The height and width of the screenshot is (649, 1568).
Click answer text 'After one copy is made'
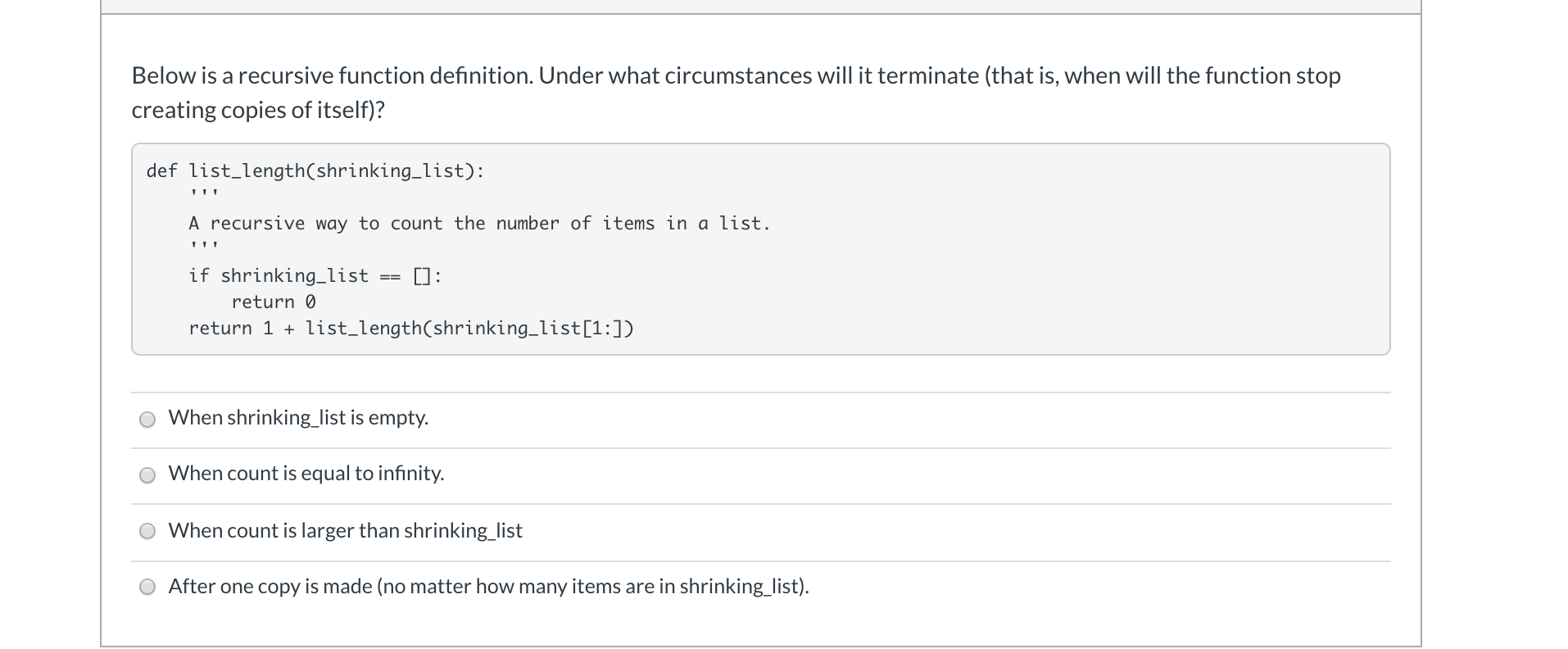click(270, 587)
